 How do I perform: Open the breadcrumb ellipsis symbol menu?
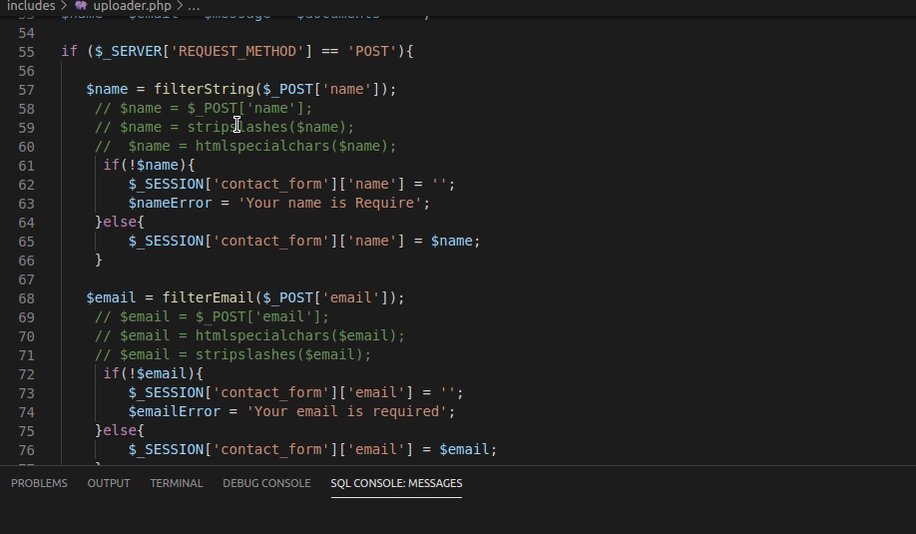click(x=194, y=6)
